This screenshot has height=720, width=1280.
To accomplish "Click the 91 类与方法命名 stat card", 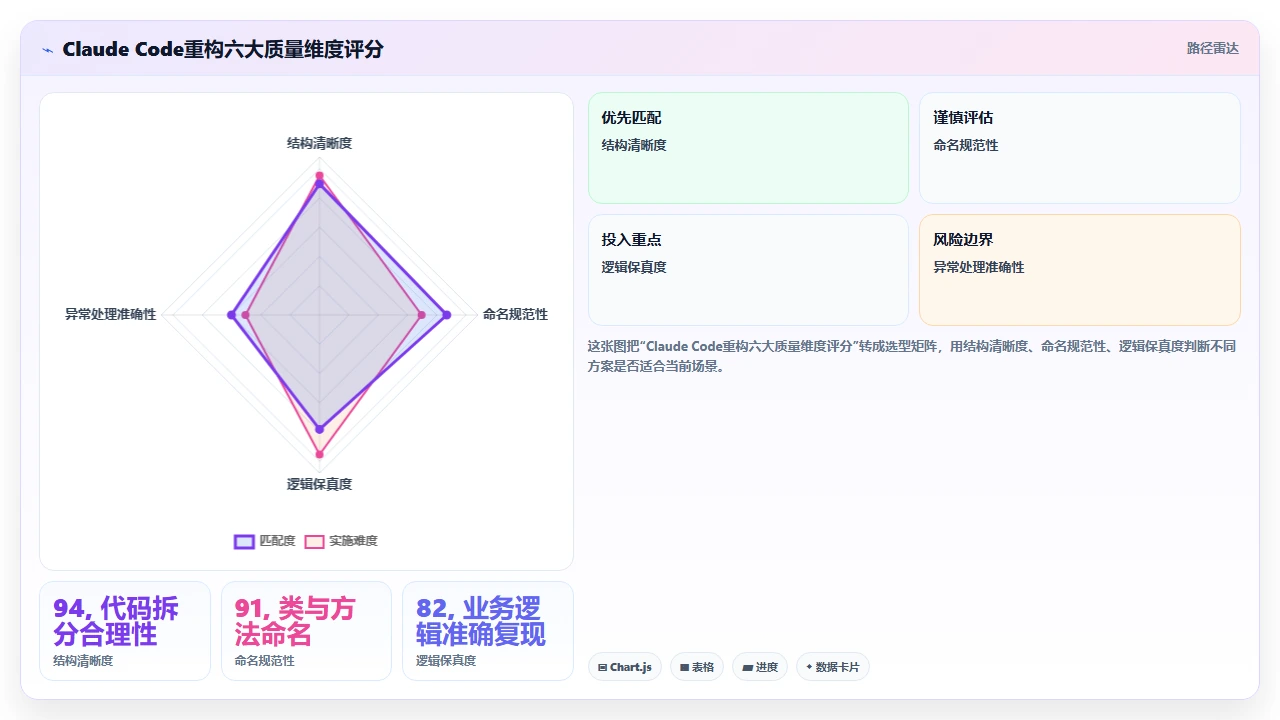I will click(306, 631).
